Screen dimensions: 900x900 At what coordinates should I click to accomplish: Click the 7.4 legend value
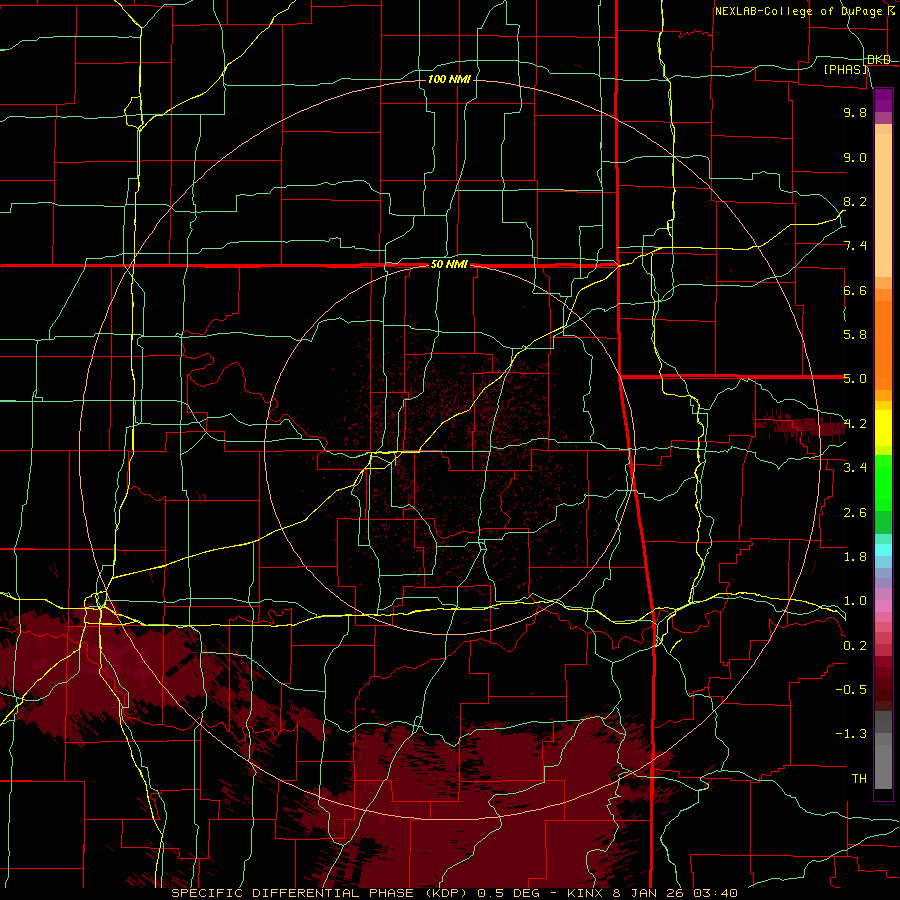click(855, 246)
